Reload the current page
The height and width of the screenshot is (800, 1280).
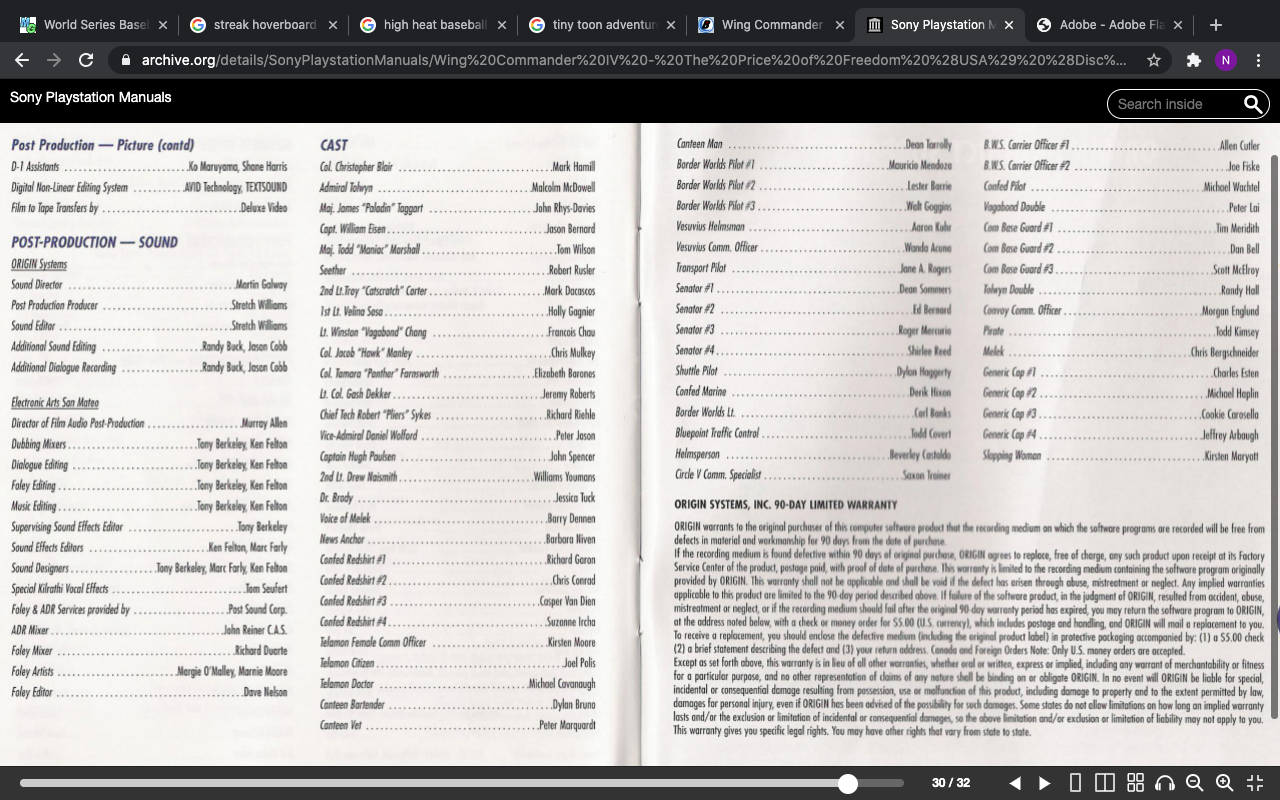click(x=86, y=60)
